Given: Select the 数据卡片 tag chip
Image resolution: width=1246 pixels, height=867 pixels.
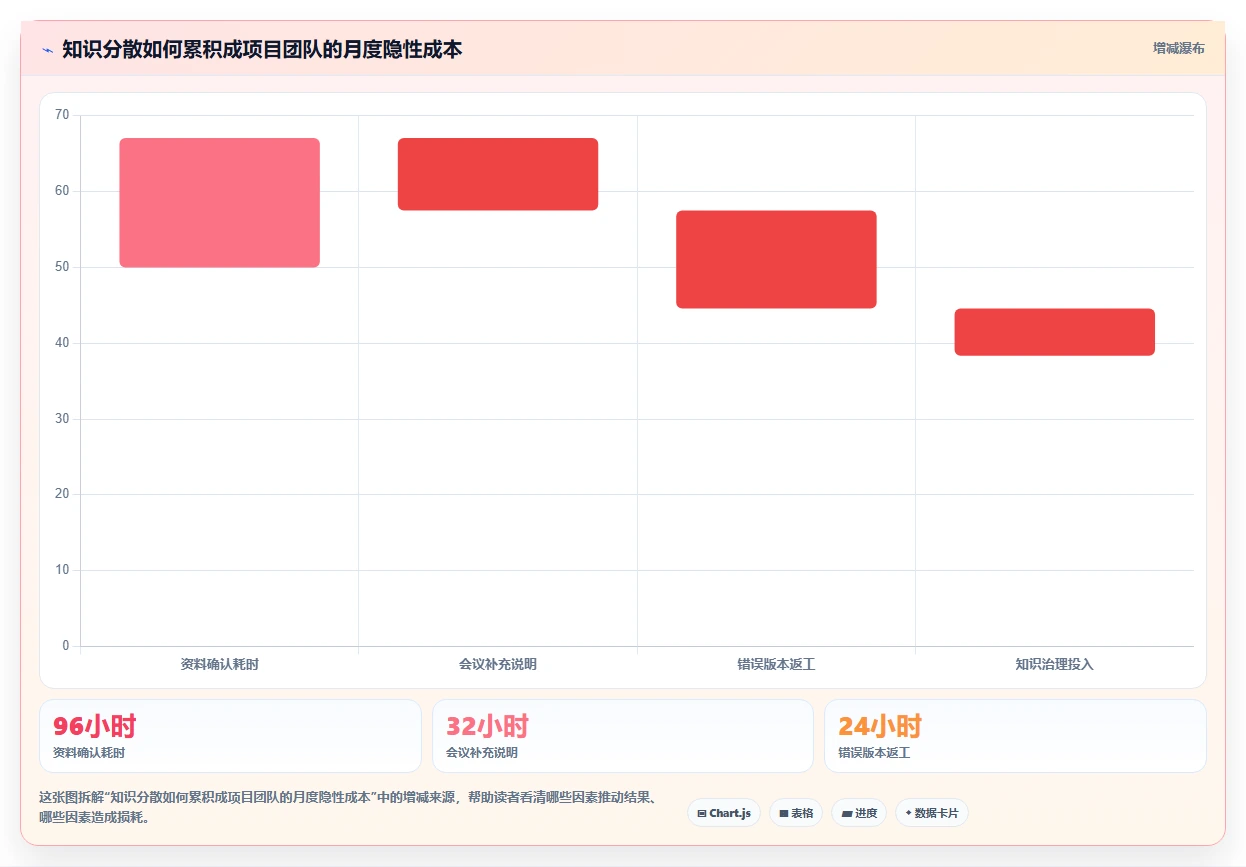Looking at the screenshot, I should pos(932,813).
